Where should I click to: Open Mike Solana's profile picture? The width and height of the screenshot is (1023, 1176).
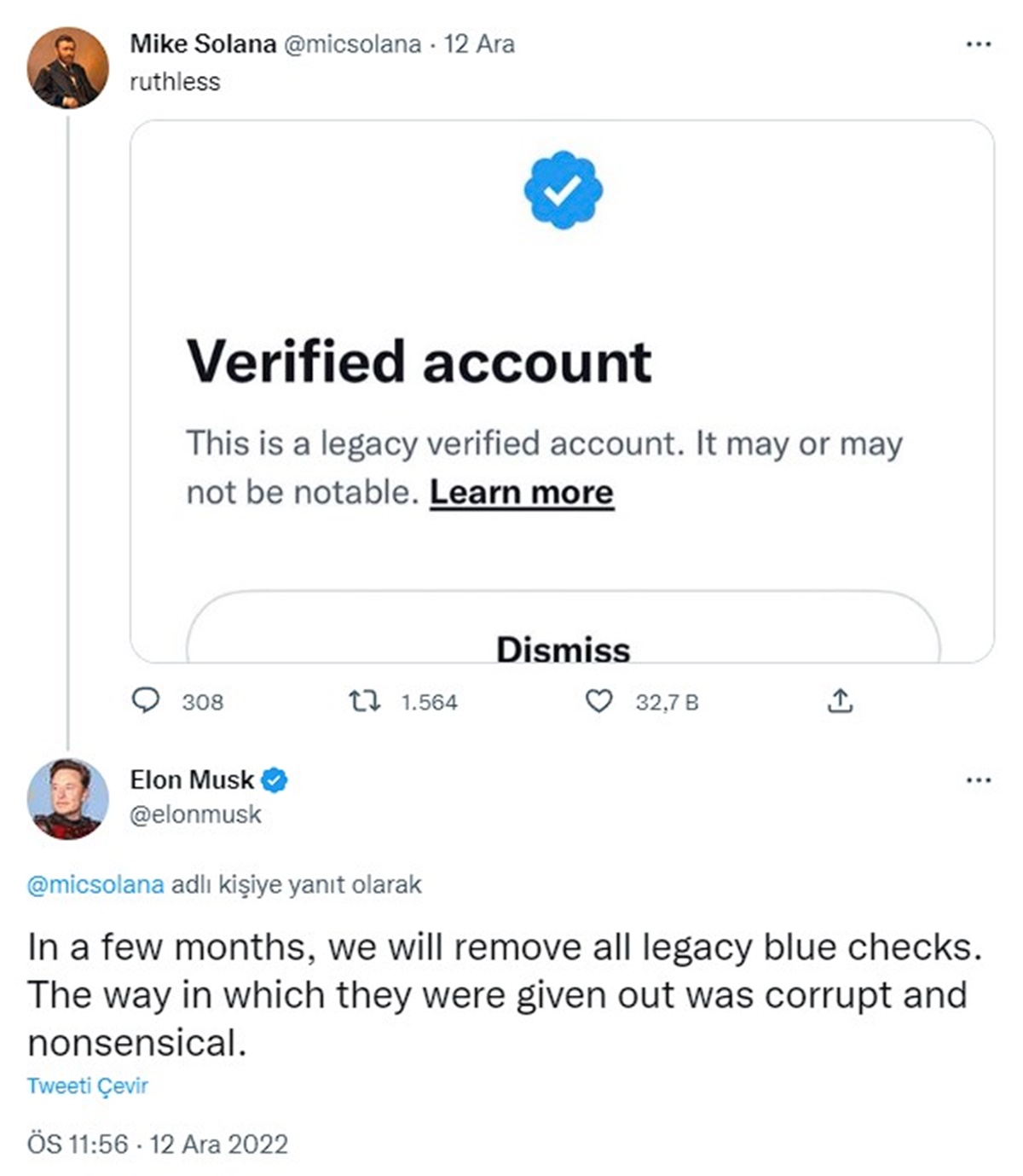click(x=68, y=66)
